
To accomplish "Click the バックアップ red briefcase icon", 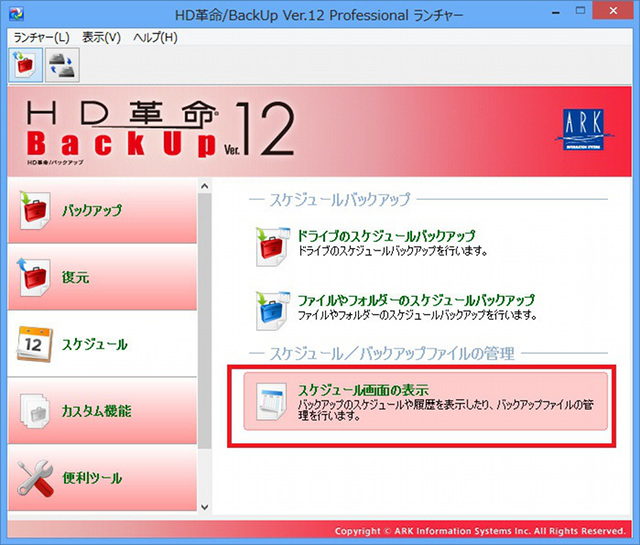I will pos(34,210).
